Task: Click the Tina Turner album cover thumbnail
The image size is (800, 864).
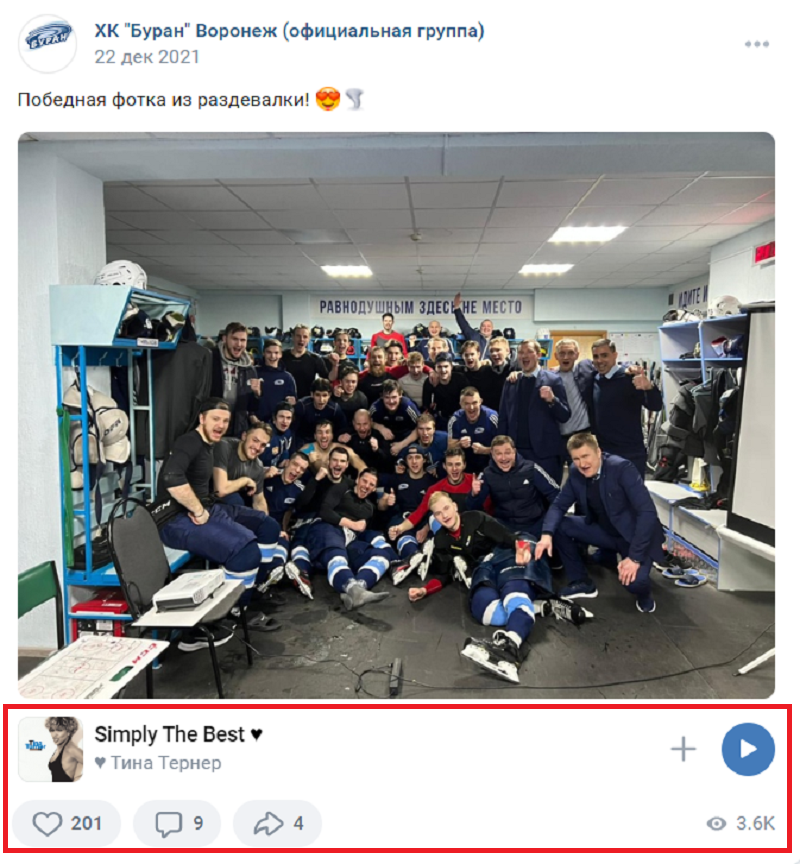Action: point(51,749)
